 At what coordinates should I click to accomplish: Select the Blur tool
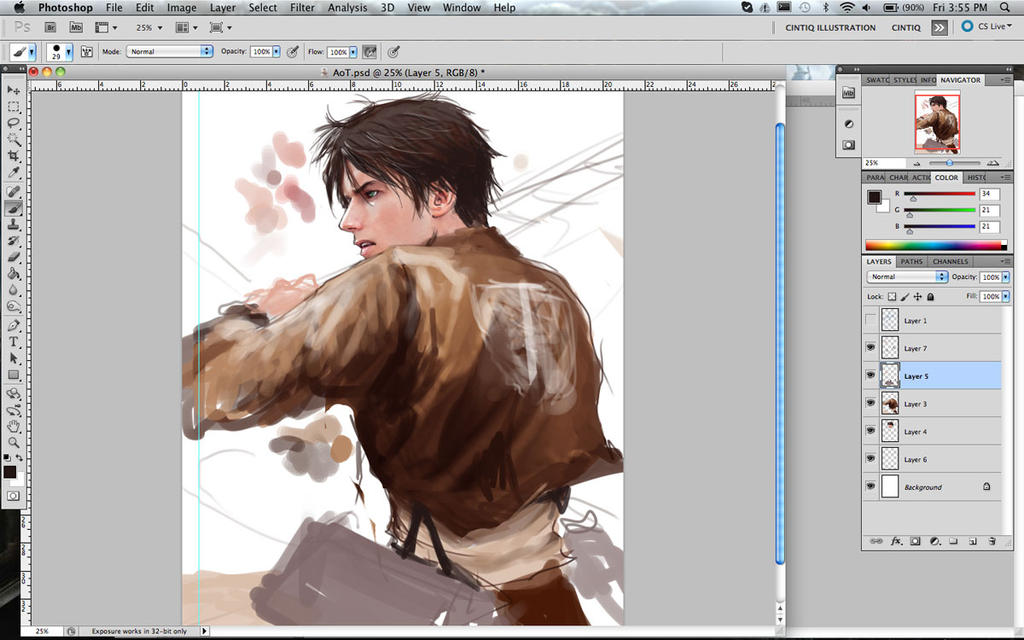click(x=13, y=290)
